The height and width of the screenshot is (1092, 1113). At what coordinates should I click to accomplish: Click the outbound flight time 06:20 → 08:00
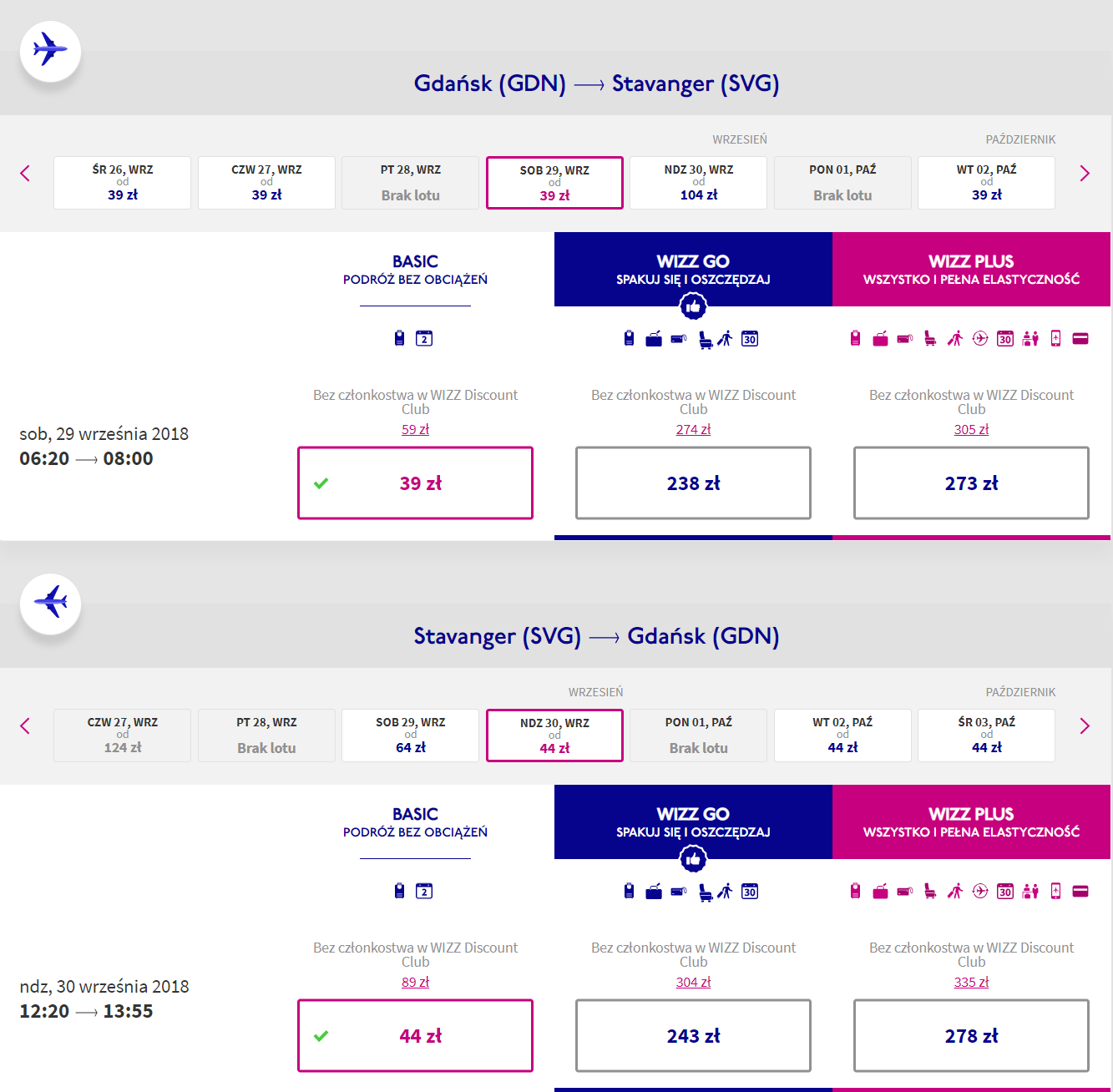click(x=86, y=458)
